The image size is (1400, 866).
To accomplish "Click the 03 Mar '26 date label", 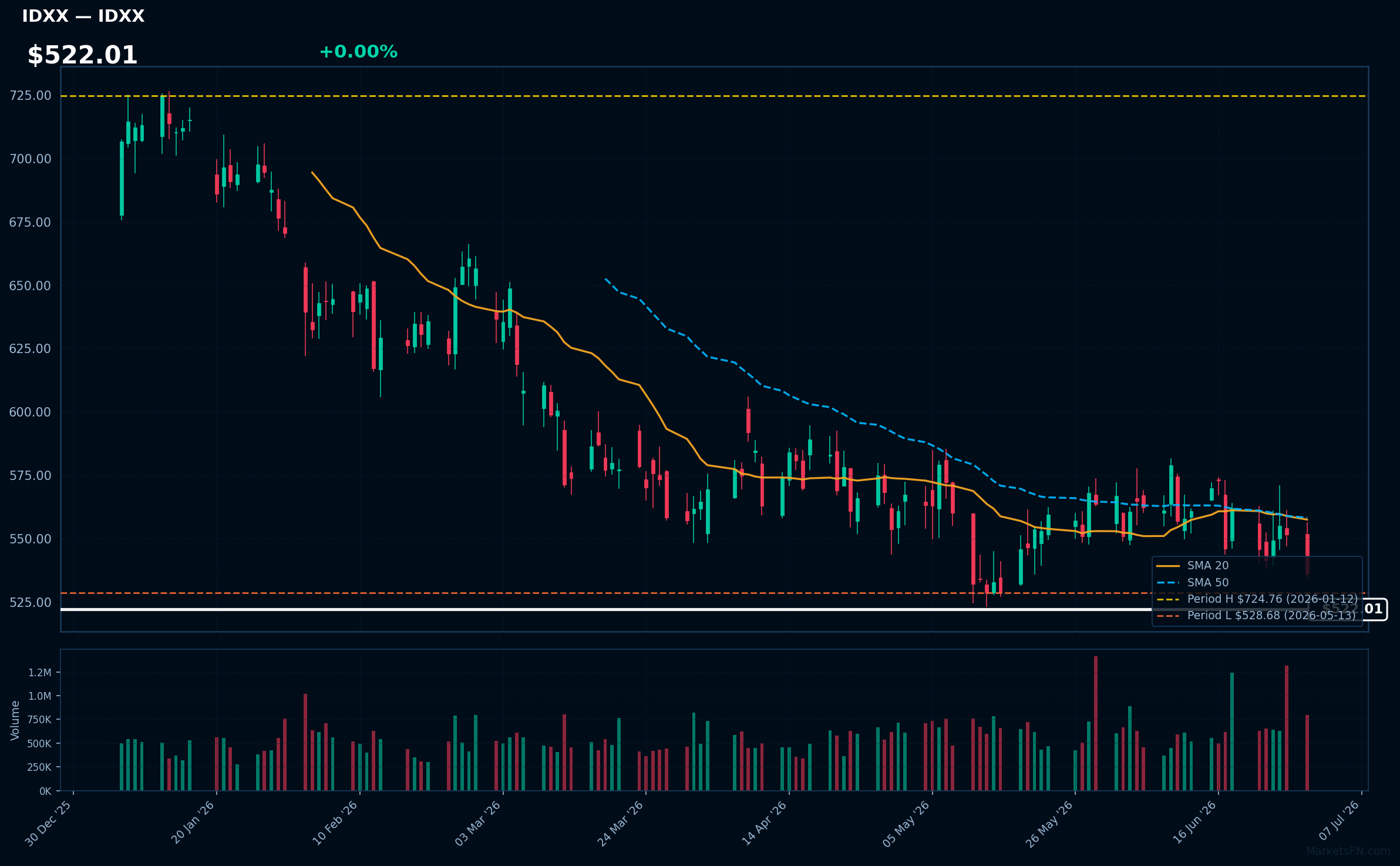I will pyautogui.click(x=477, y=823).
